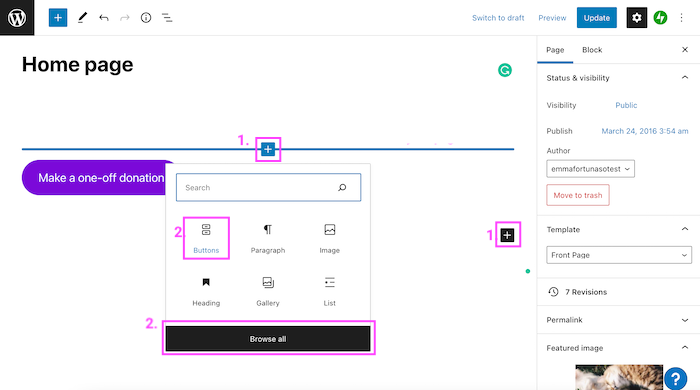This screenshot has height=390, width=700.
Task: Insert a Gallery block
Action: pyautogui.click(x=268, y=291)
